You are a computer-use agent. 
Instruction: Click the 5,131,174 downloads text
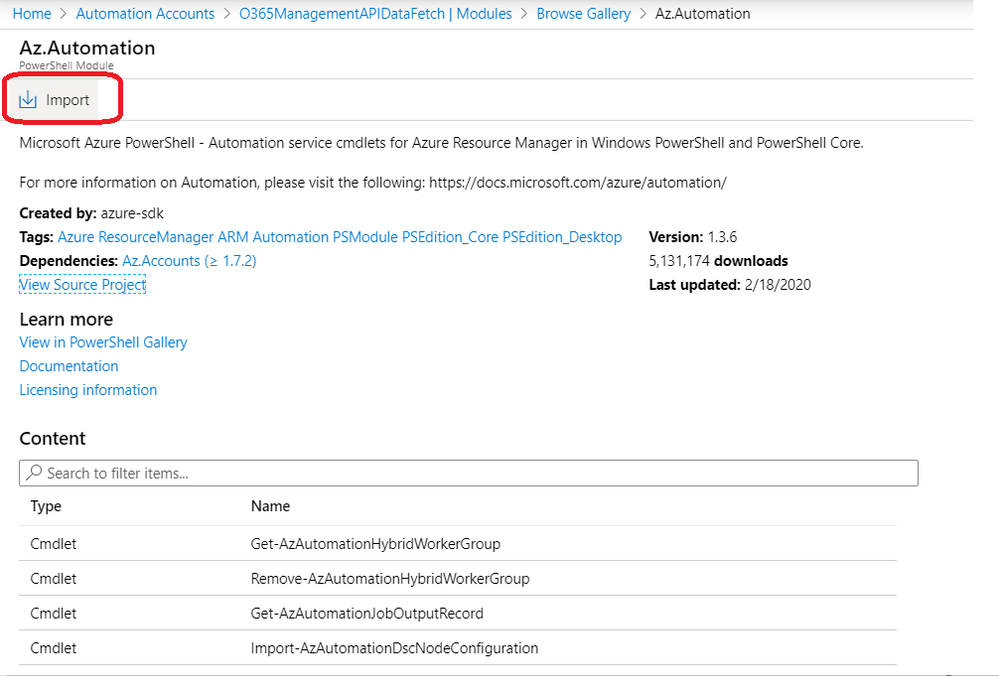click(x=718, y=261)
